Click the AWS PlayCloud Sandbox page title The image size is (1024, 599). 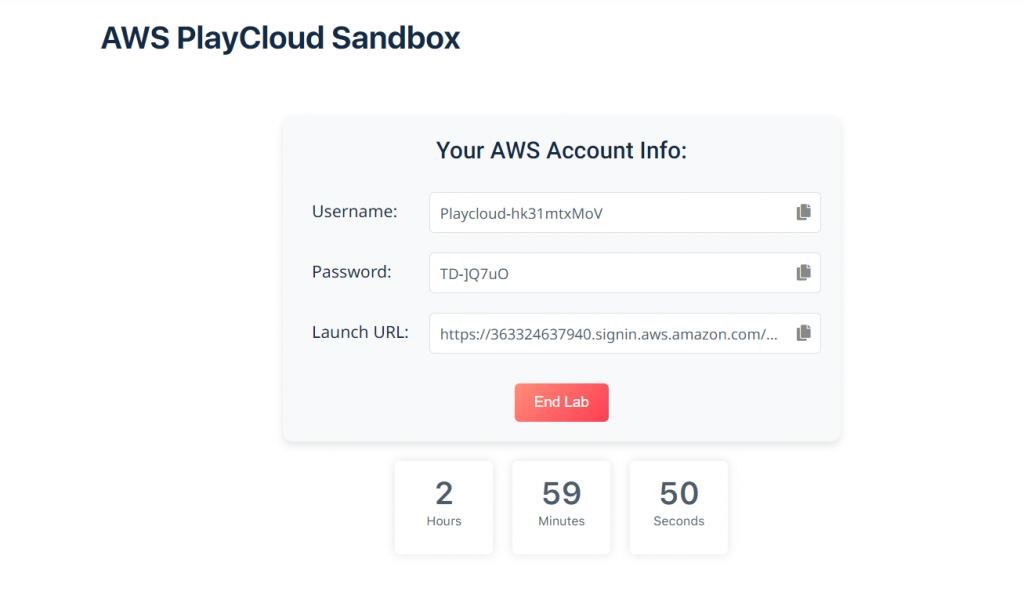280,38
